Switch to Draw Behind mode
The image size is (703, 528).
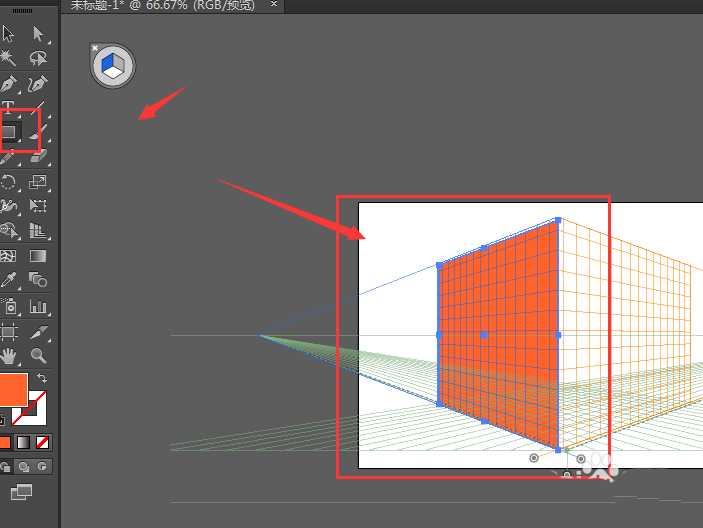pyautogui.click(x=24, y=467)
